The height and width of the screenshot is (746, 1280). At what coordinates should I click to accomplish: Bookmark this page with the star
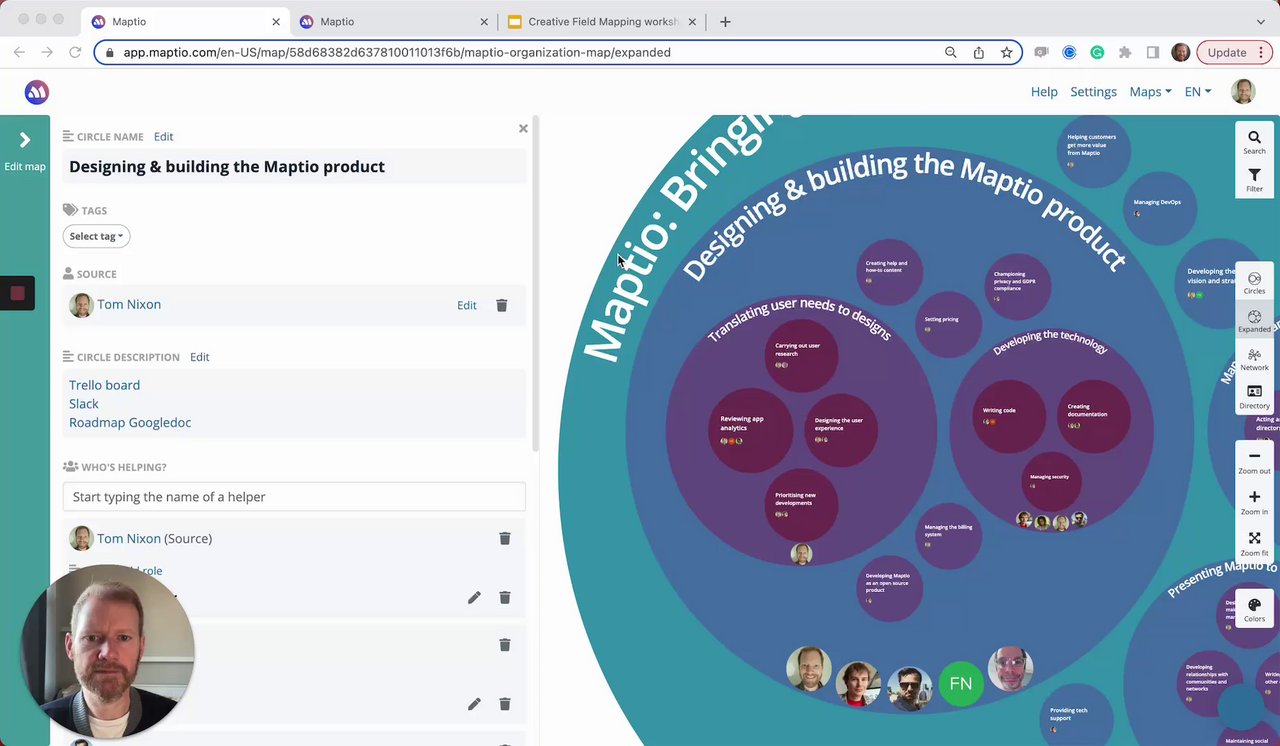point(1007,52)
